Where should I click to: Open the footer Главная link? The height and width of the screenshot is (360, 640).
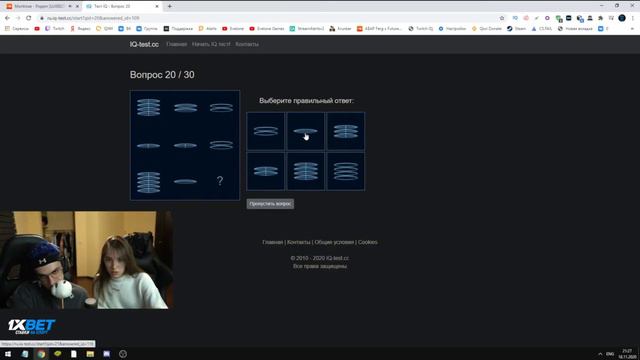pos(272,242)
